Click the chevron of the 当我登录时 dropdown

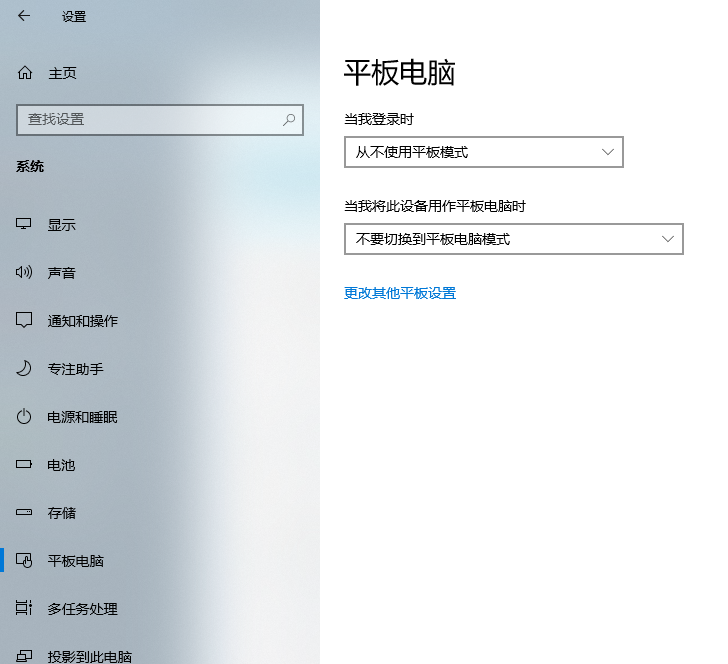608,152
